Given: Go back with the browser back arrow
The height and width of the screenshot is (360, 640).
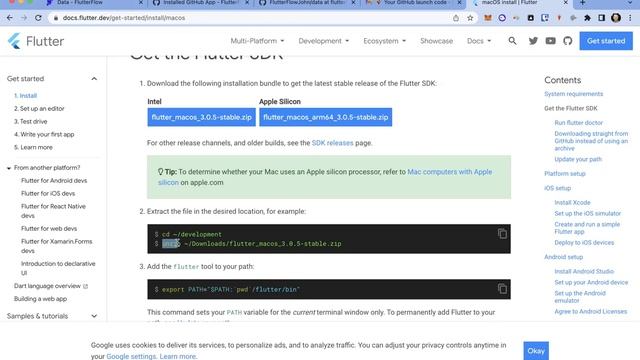Looking at the screenshot, I should coord(9,18).
